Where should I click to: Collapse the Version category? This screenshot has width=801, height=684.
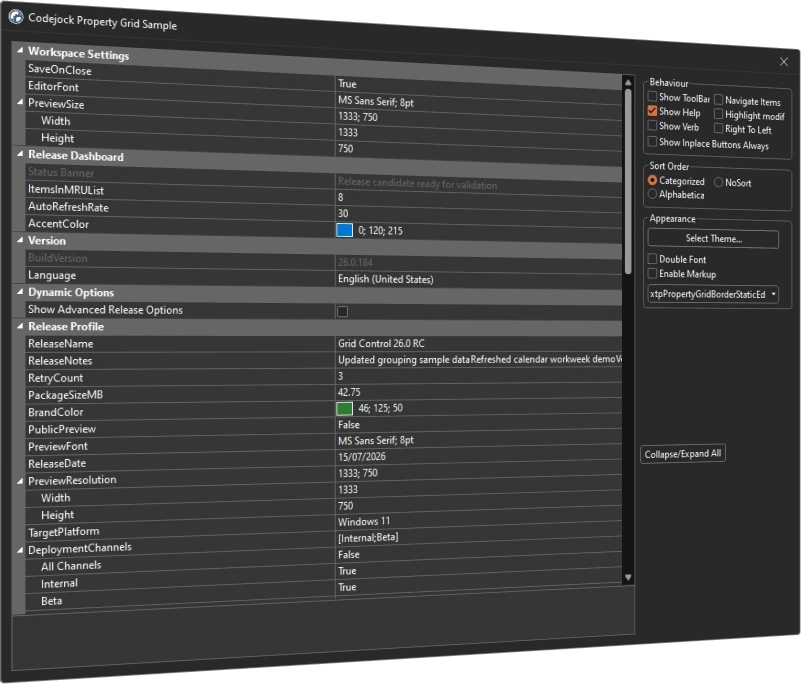point(20,240)
